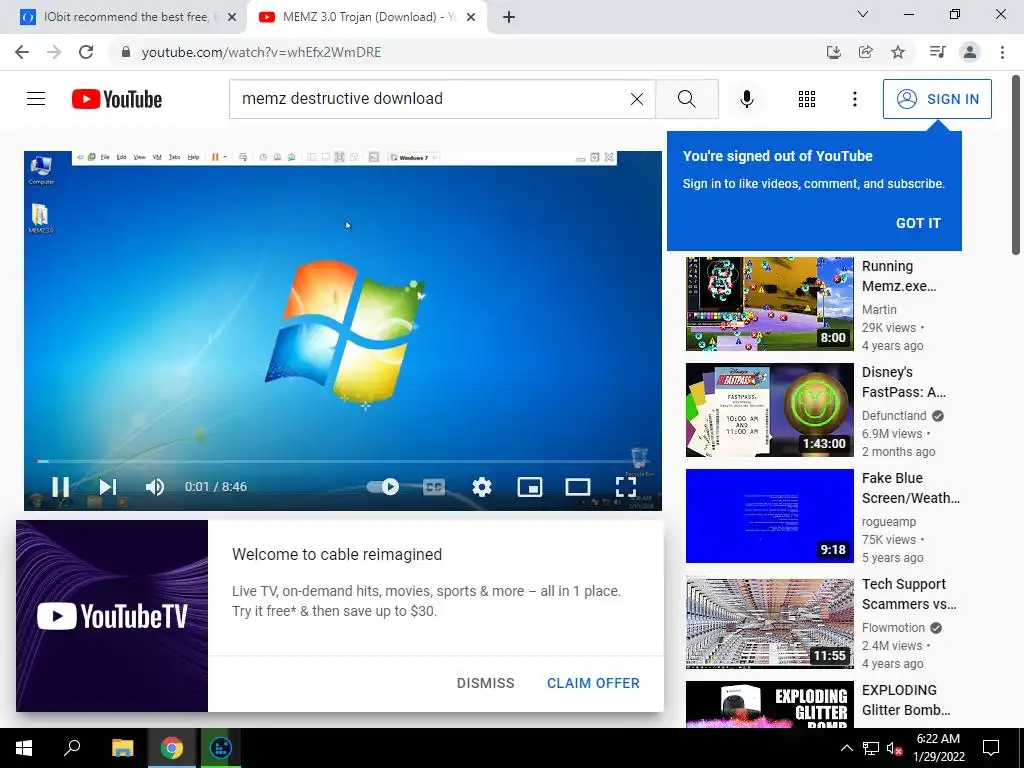Open Chrome three-dot menu

(1002, 52)
